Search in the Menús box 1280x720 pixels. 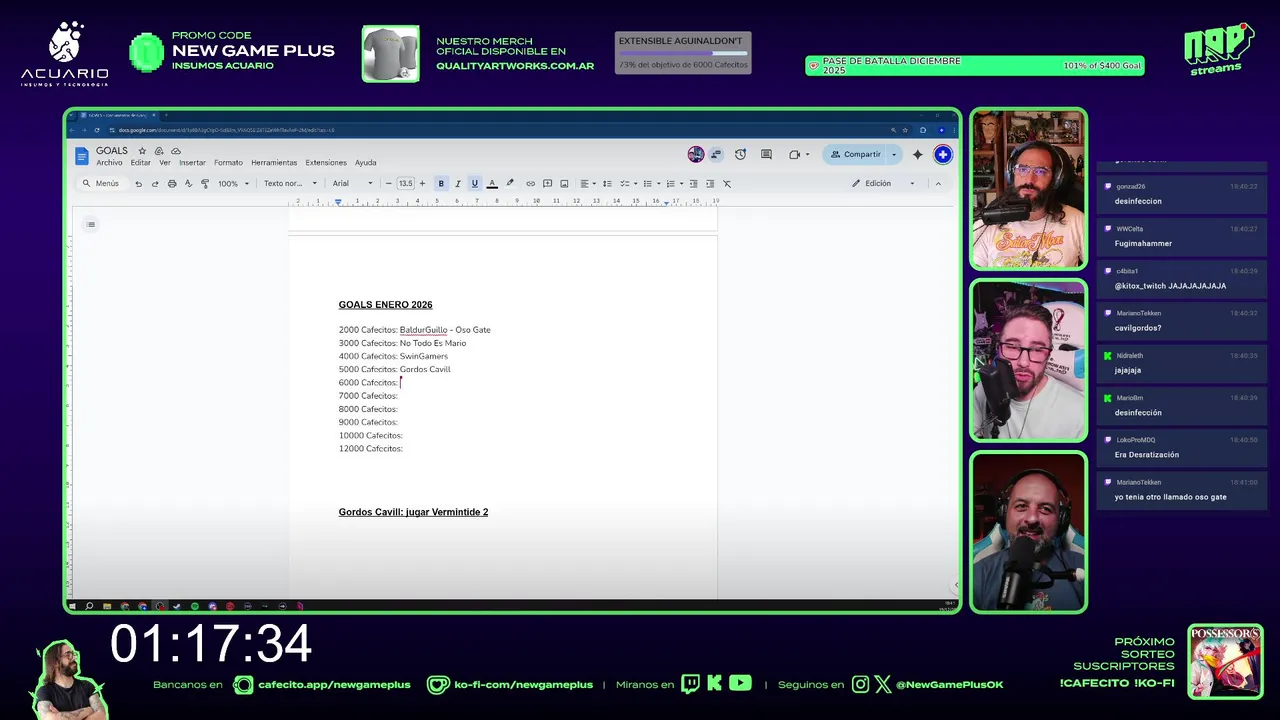pyautogui.click(x=102, y=184)
